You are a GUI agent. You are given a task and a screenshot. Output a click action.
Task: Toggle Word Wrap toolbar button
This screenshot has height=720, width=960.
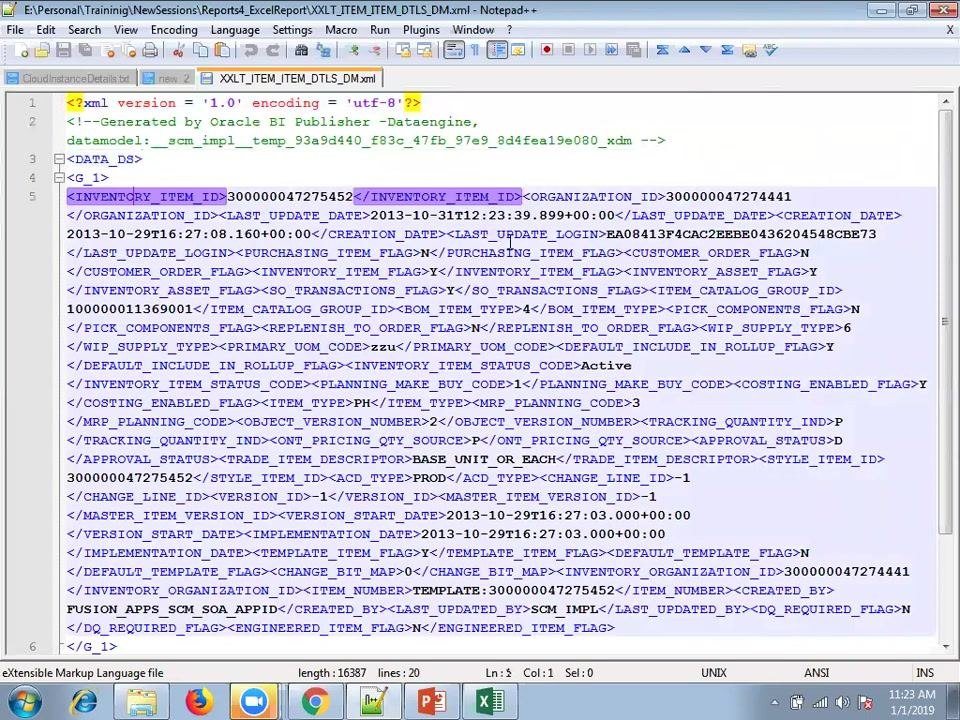453,50
